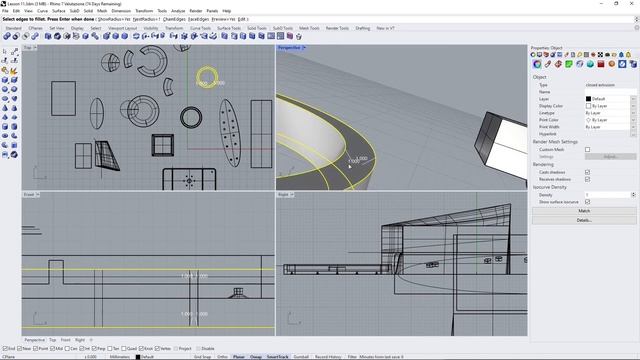Toggle the Mid osnap checkbox
The image size is (640, 360).
[x=52, y=349]
